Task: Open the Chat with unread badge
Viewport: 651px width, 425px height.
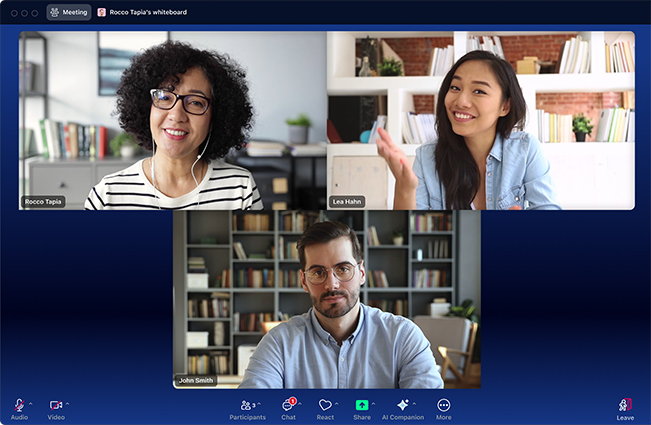Action: [288, 405]
